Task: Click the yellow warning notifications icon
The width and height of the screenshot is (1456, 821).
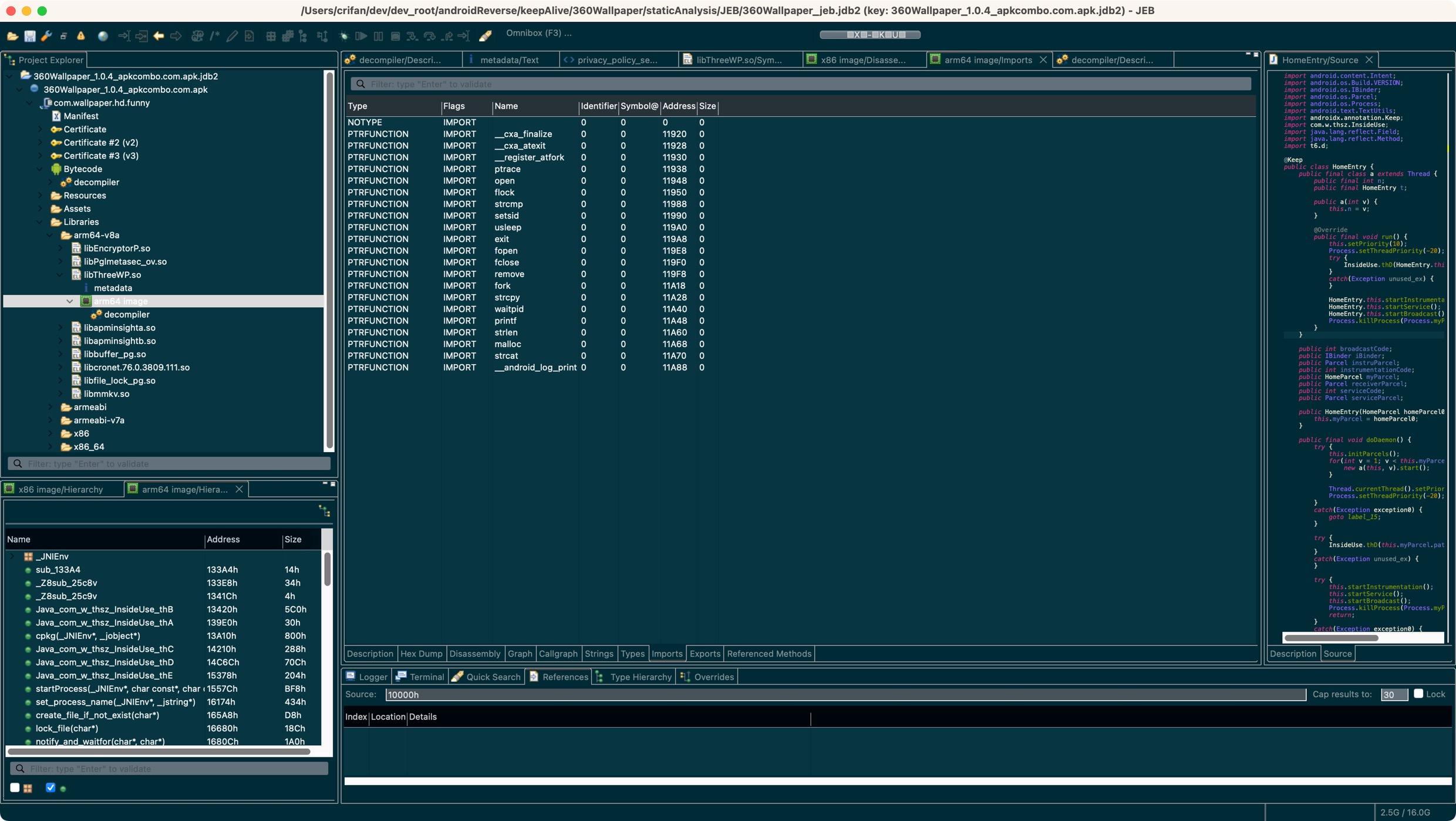Action: (81, 36)
